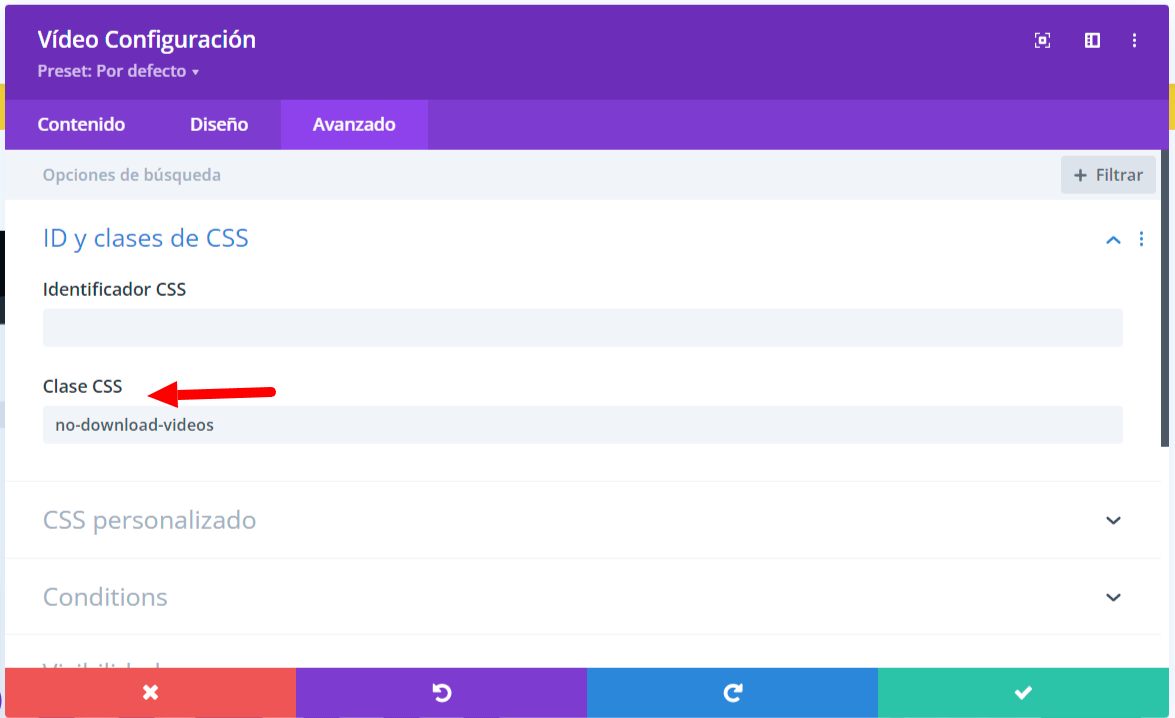Redo change with blue button

point(732,693)
